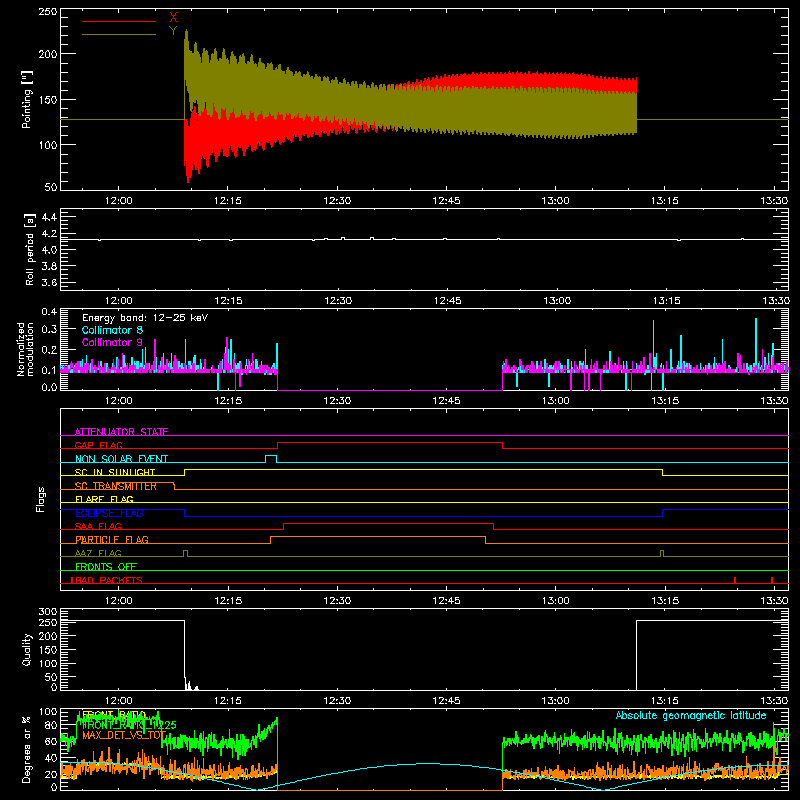Screen dimensions: 800x800
Task: Click the 12:15 time label under Pointing plot
Action: (x=228, y=201)
